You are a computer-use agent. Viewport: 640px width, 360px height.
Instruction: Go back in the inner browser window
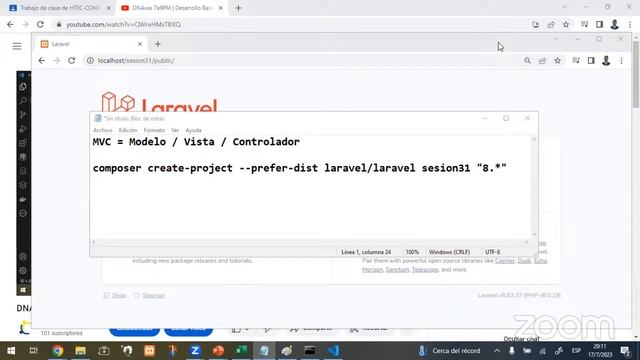[42, 60]
